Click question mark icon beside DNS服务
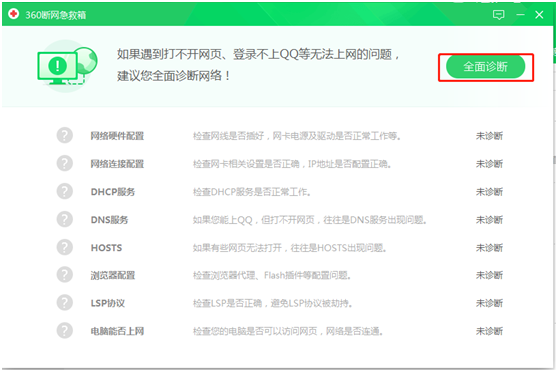Screen dimensions: 558x372 [x=65, y=219]
